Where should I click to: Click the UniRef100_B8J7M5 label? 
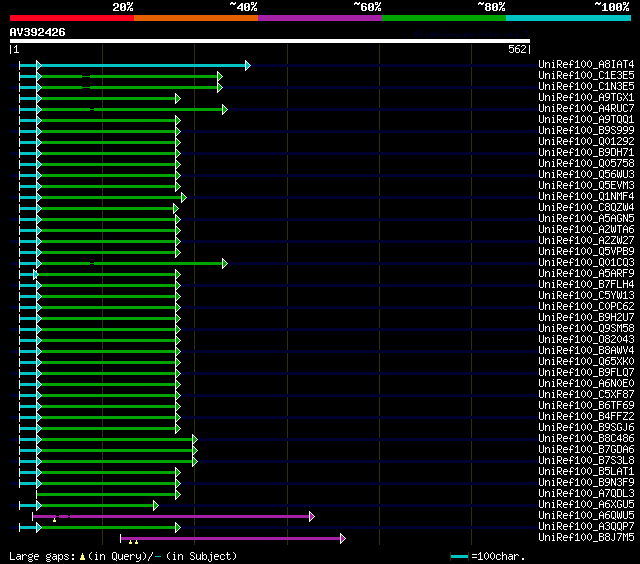coord(586,538)
